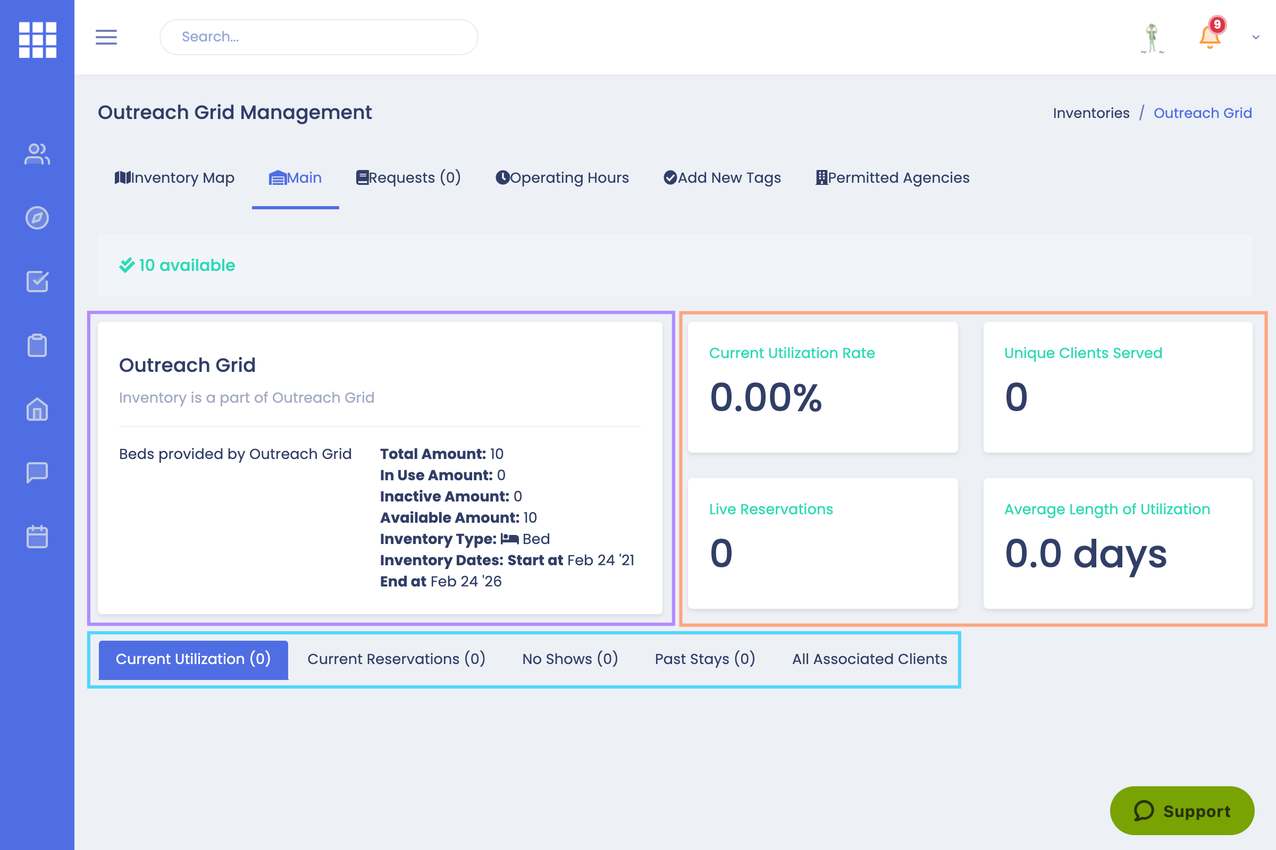Screen dimensions: 1276x850
Task: Toggle the hamburger menu icon
Action: 106,37
